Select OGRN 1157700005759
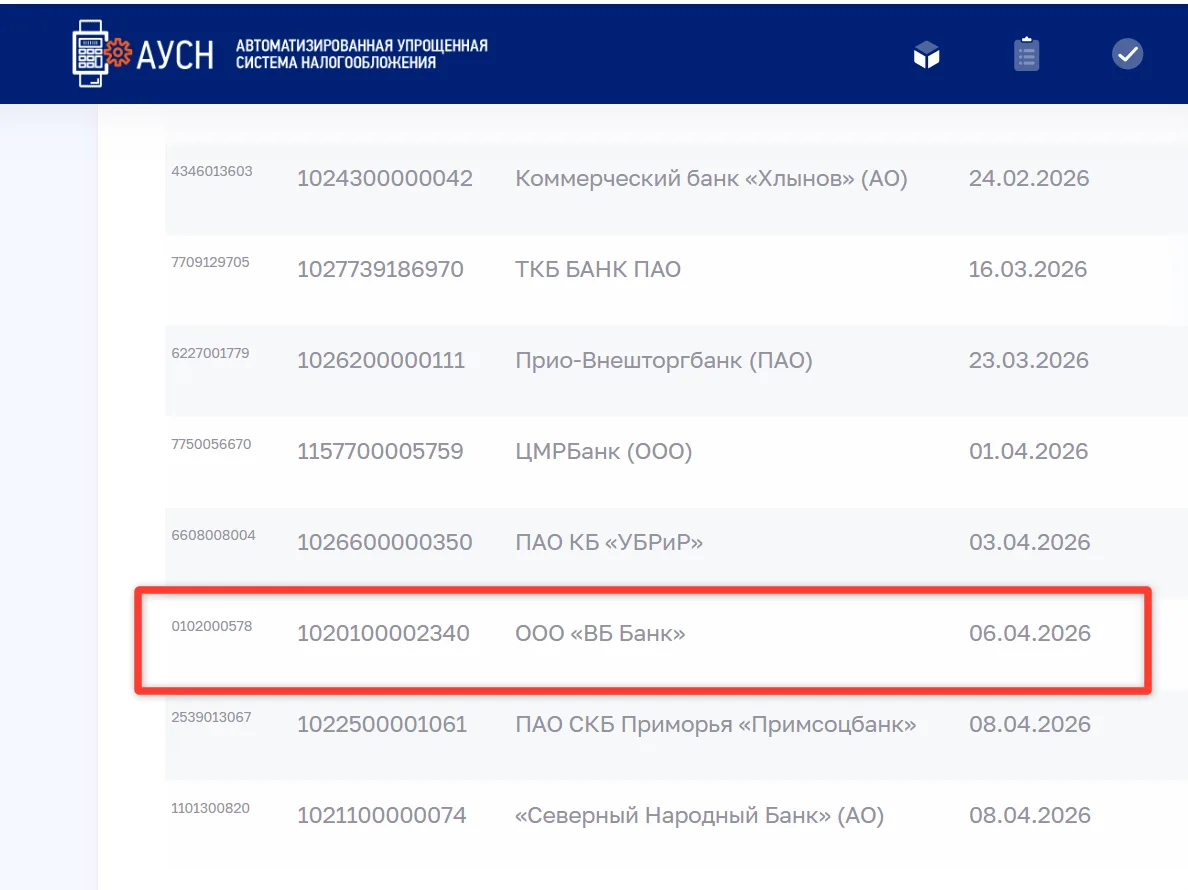Image resolution: width=1188 pixels, height=890 pixels. [x=380, y=451]
